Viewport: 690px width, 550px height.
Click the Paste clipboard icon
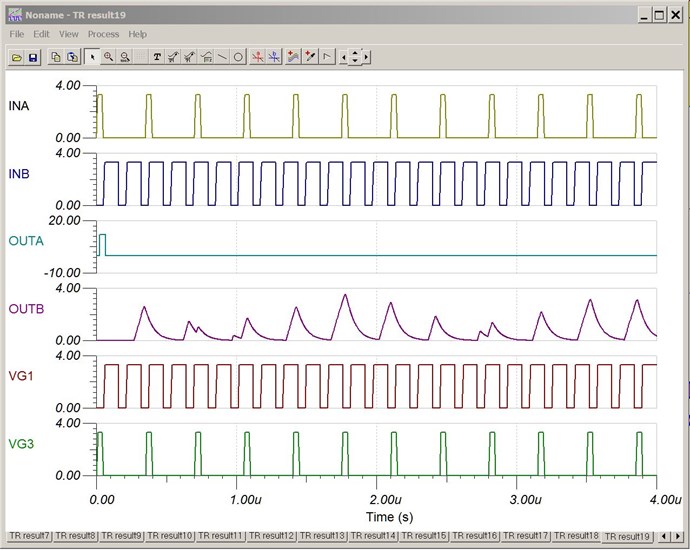pyautogui.click(x=73, y=57)
